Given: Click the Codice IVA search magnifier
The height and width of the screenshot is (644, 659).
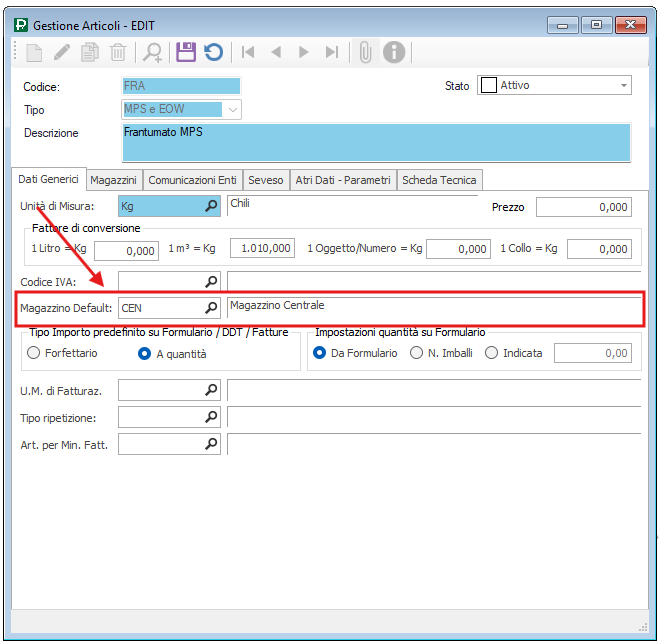Looking at the screenshot, I should coord(211,282).
